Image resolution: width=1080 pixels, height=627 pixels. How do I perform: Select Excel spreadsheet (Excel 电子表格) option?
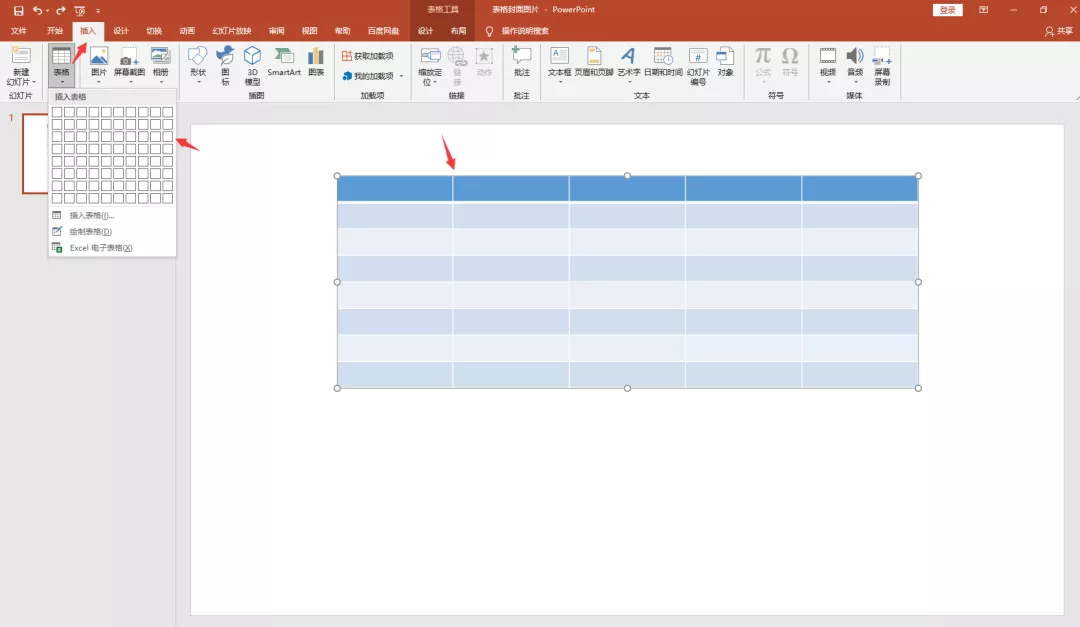[100, 247]
